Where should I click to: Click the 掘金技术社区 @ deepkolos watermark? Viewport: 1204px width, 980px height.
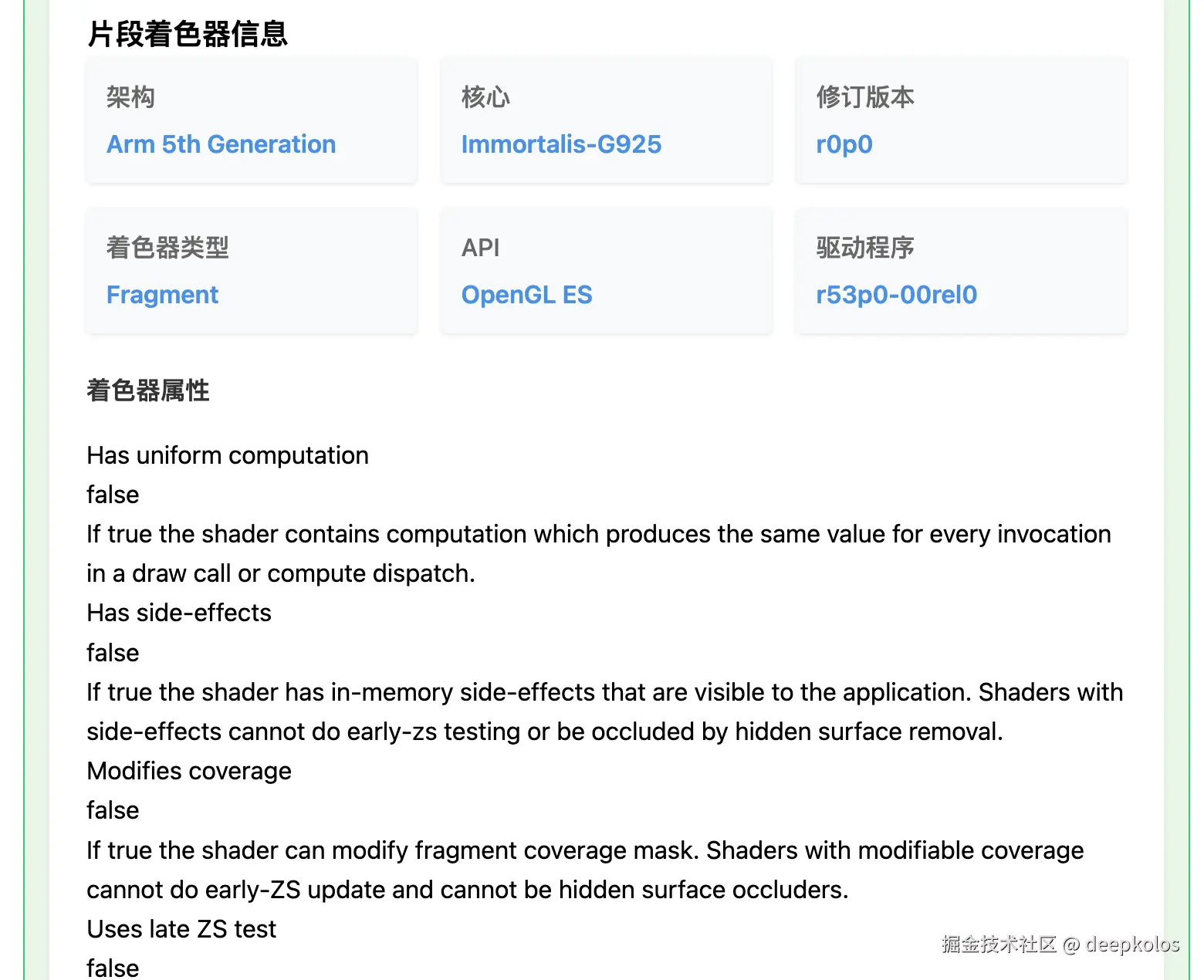tap(1060, 944)
